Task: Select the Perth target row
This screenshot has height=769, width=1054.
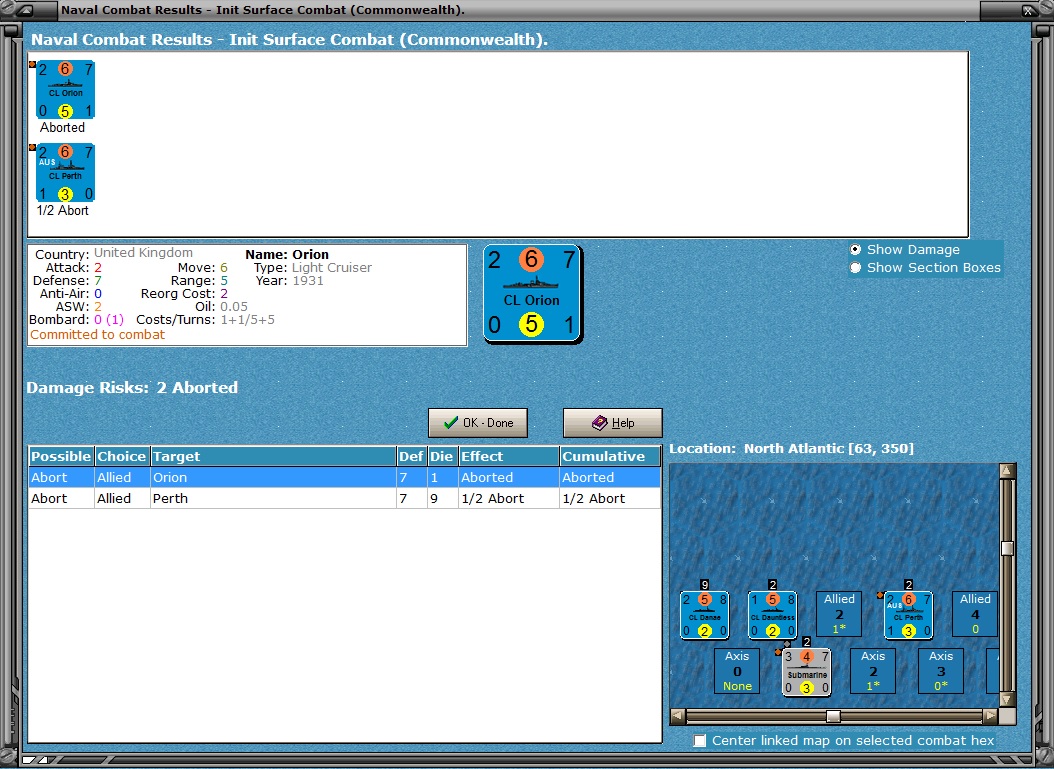Action: (x=345, y=498)
